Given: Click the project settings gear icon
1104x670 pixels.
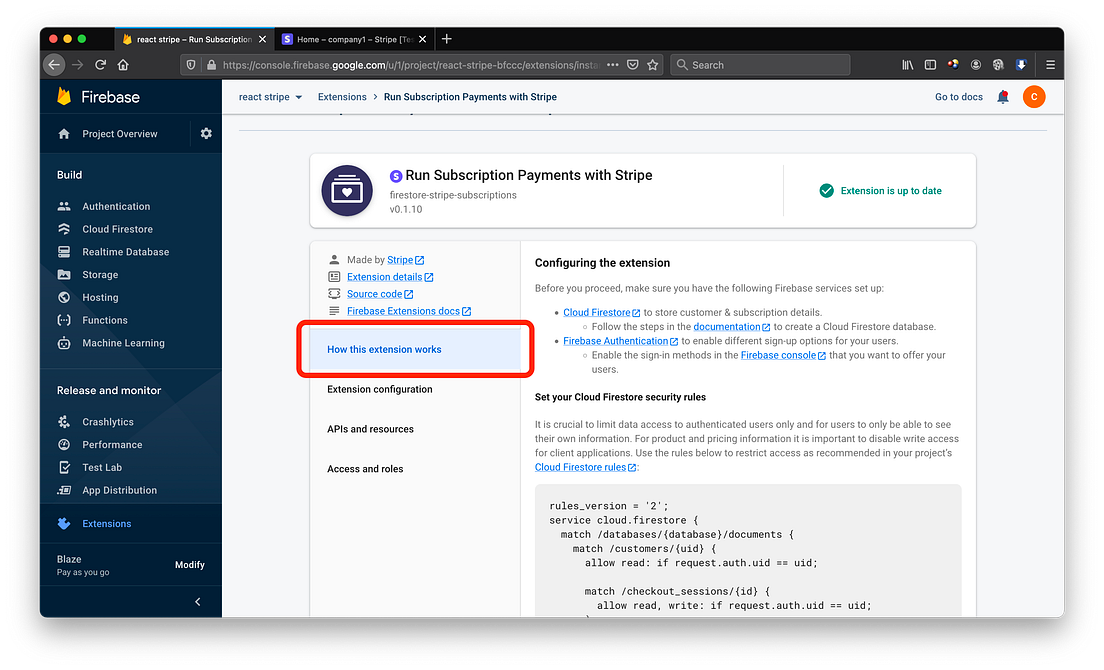Looking at the screenshot, I should (x=207, y=133).
